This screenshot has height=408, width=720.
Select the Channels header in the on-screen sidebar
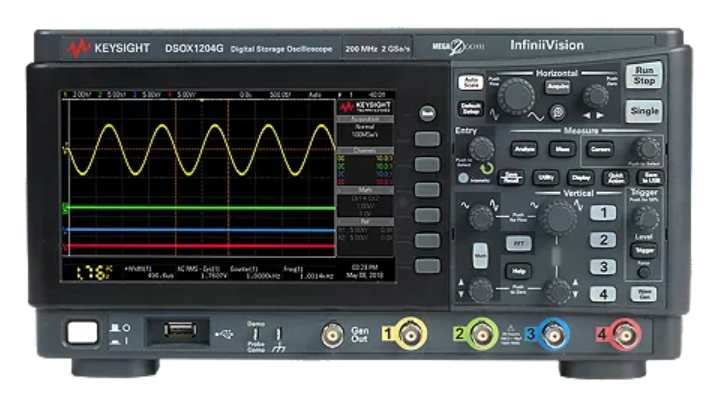tap(365, 151)
